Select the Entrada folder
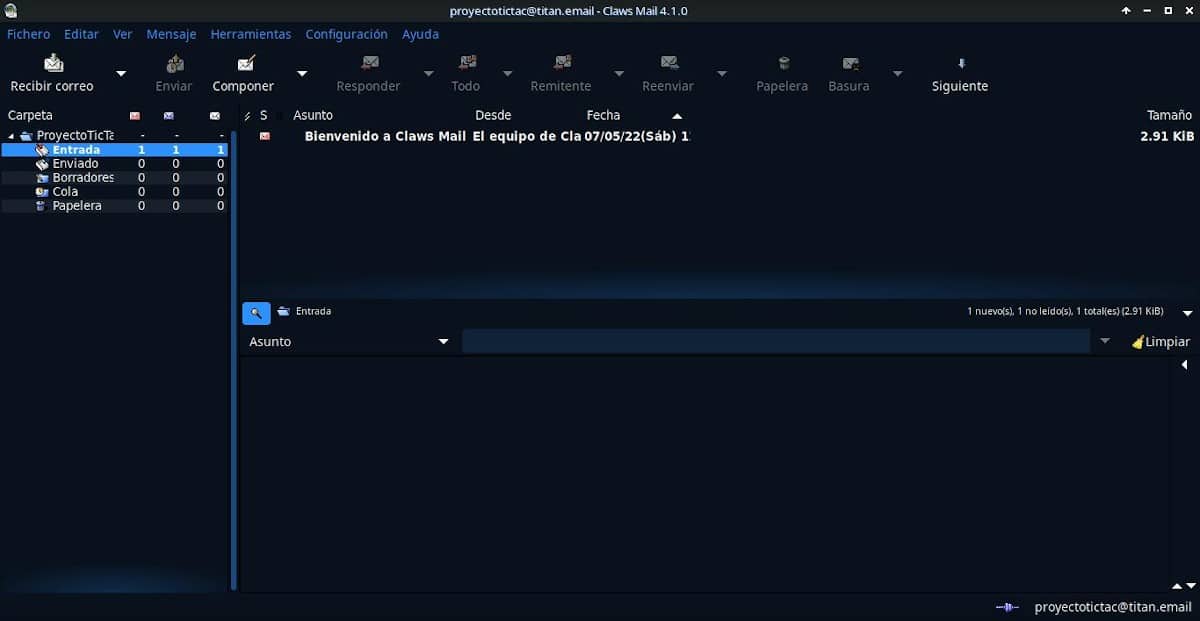 point(115,150)
